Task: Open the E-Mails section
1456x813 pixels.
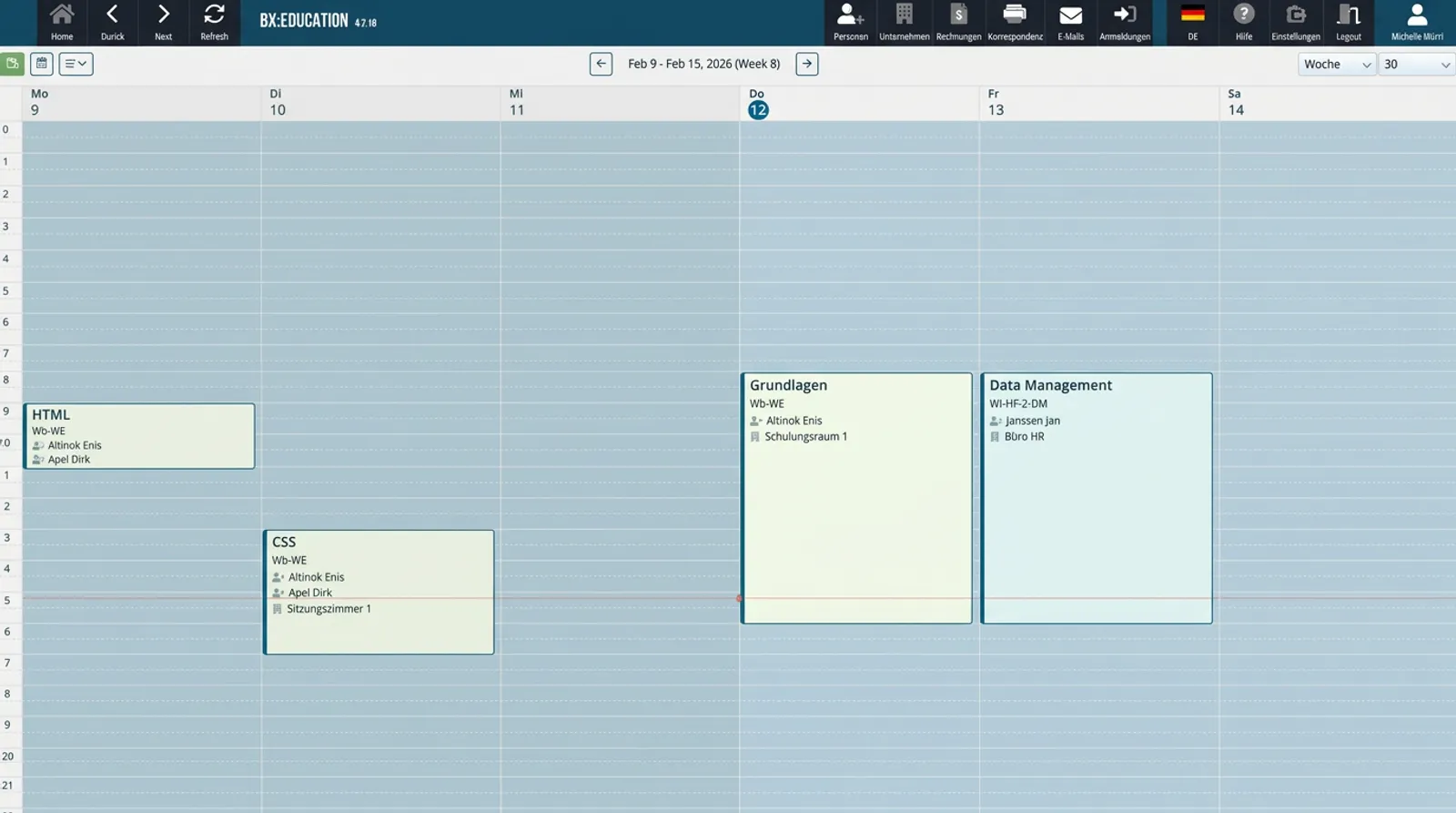Action: click(1071, 22)
